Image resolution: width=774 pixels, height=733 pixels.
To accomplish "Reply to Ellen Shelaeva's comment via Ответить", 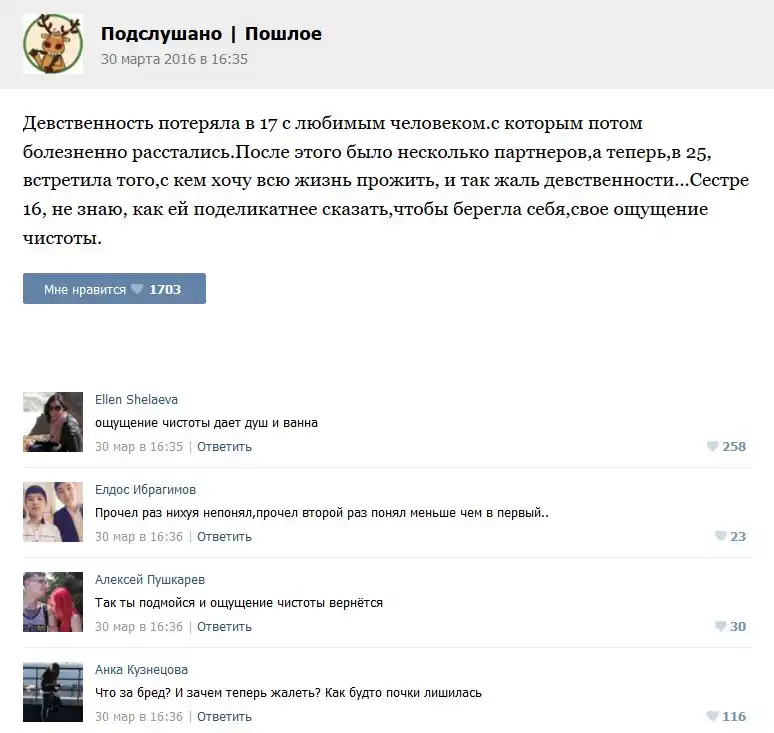I will click(224, 447).
